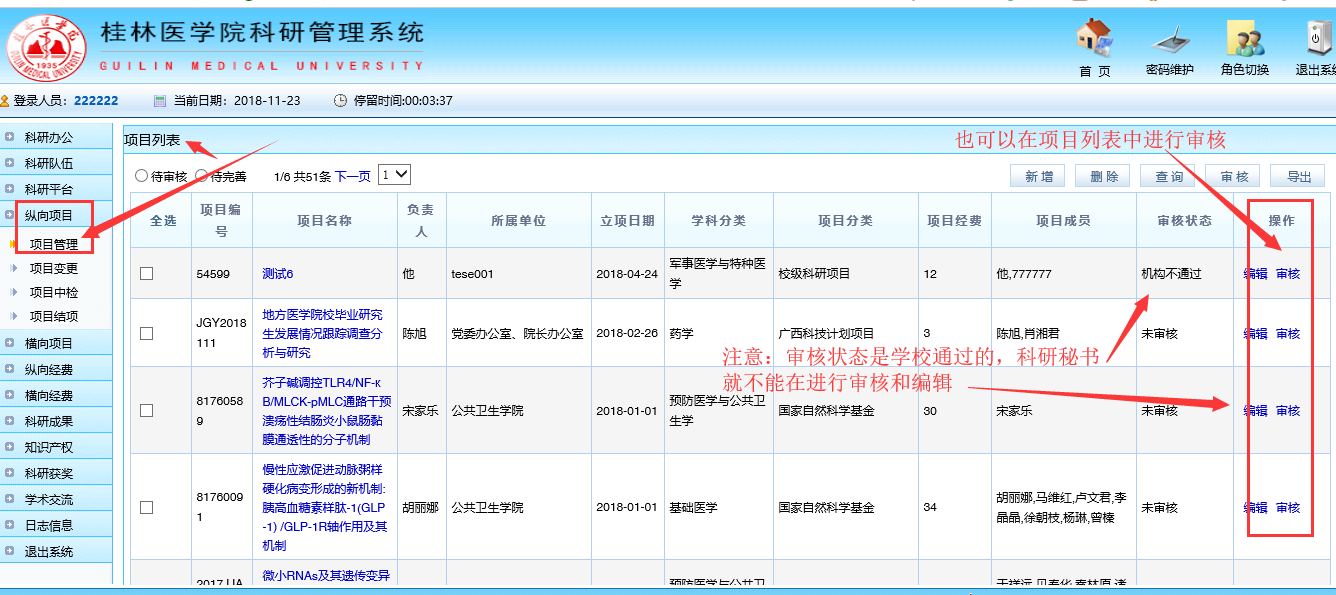
Task: Click the user icon beside 登录人员
Action: click(x=5, y=101)
